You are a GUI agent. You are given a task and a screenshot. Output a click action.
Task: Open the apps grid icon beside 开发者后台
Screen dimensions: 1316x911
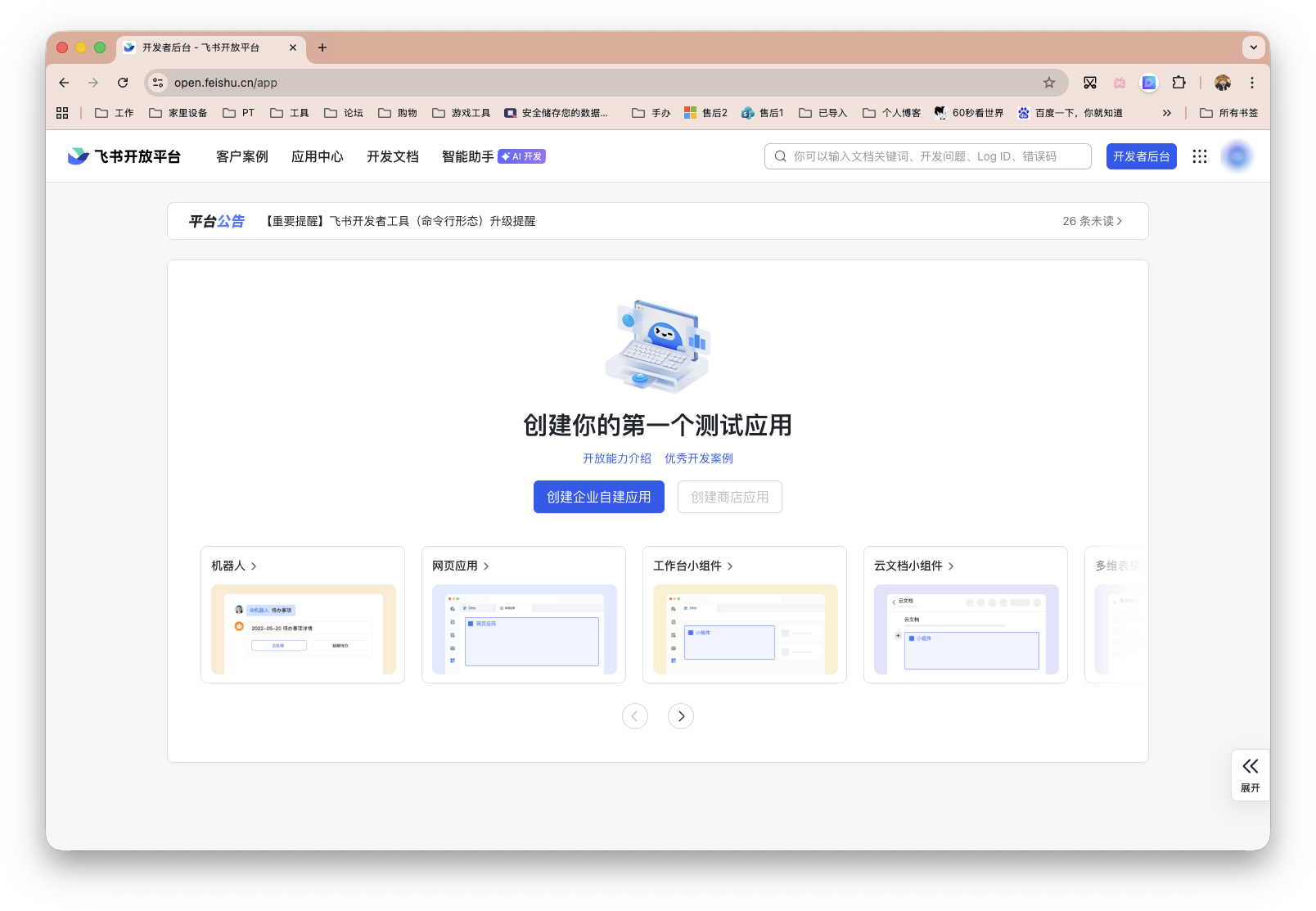[x=1200, y=156]
